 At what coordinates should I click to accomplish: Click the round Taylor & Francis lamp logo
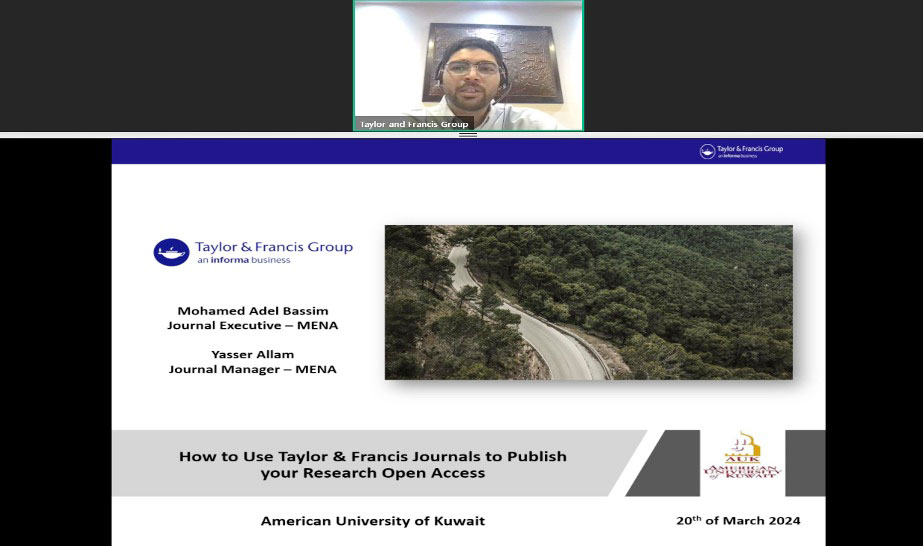pyautogui.click(x=171, y=252)
